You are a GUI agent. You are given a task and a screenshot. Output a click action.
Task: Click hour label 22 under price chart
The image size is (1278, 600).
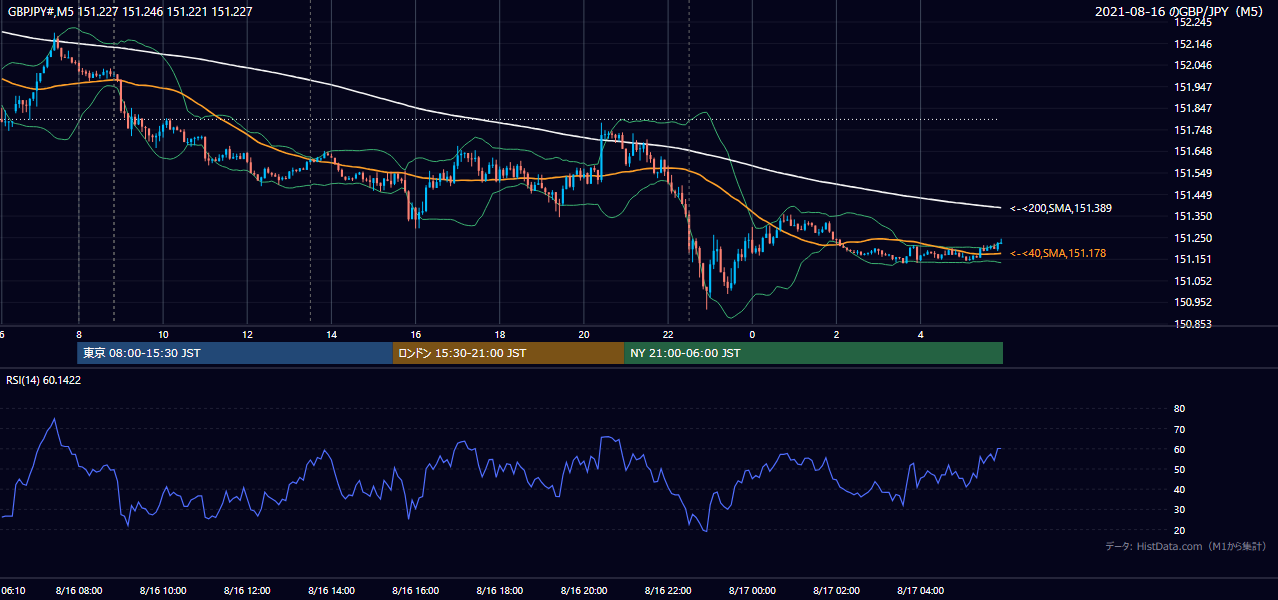[x=667, y=334]
